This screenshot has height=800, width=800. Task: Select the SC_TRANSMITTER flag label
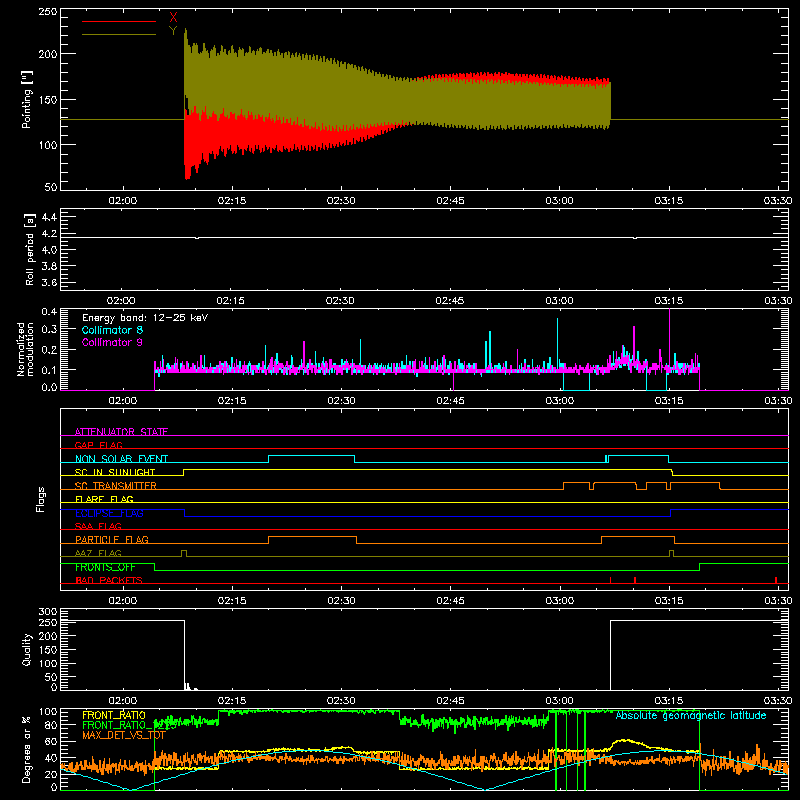coord(116,485)
